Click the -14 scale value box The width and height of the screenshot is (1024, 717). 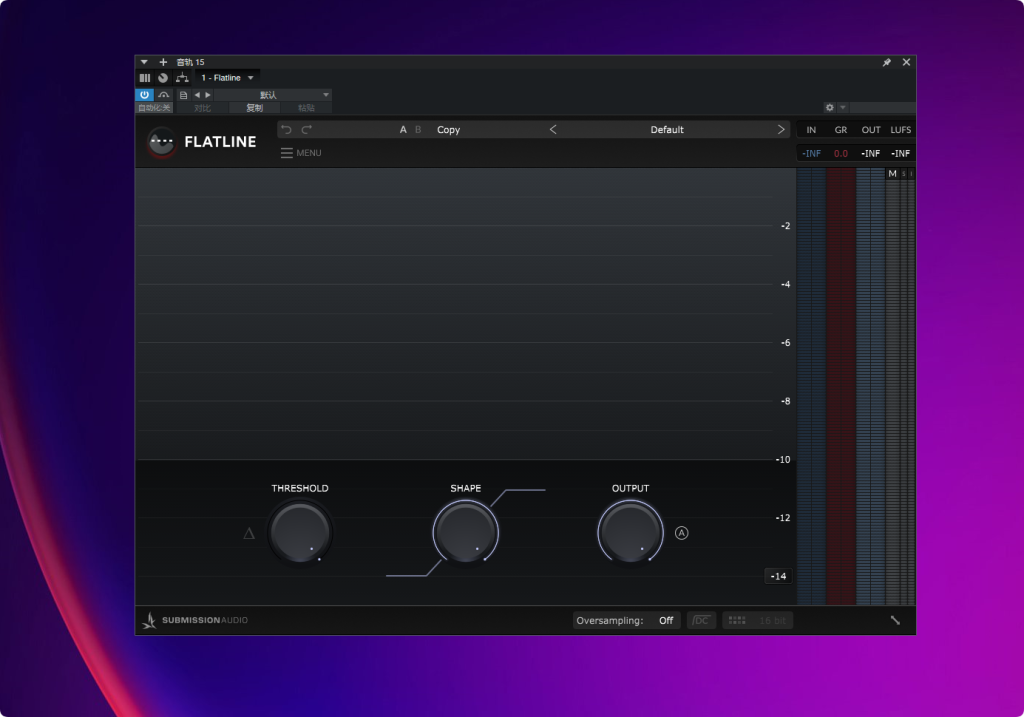click(778, 576)
